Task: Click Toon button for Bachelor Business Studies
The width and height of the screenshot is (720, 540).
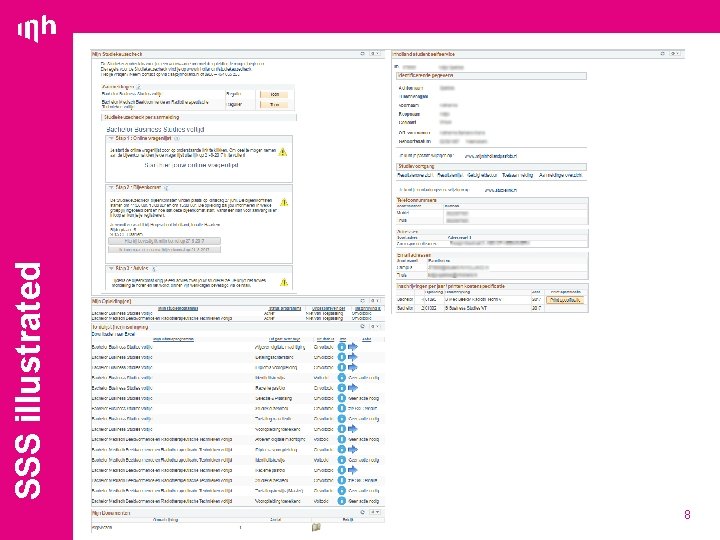Action: point(274,94)
